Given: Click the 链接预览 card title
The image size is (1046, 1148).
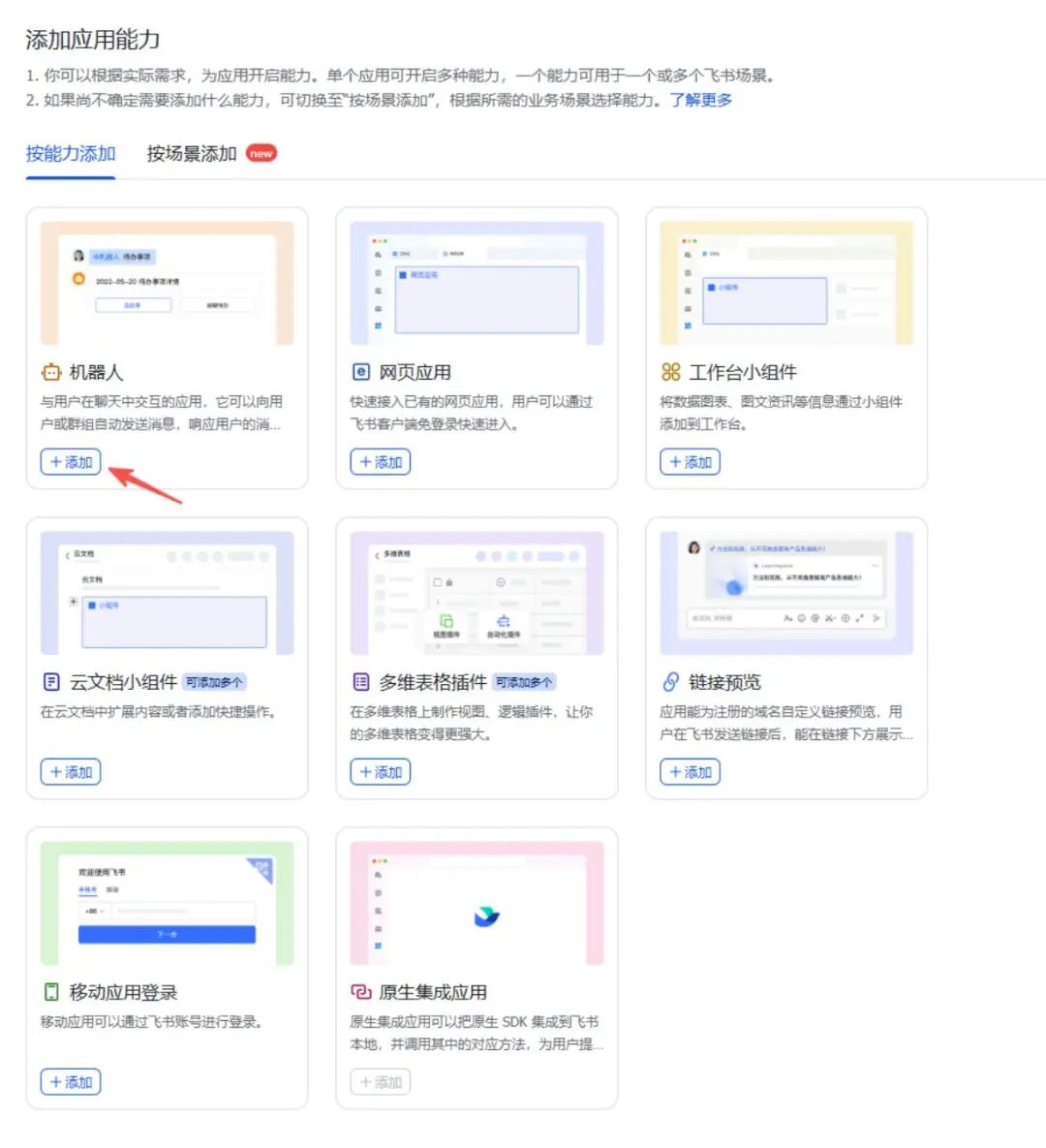Looking at the screenshot, I should click(x=724, y=682).
